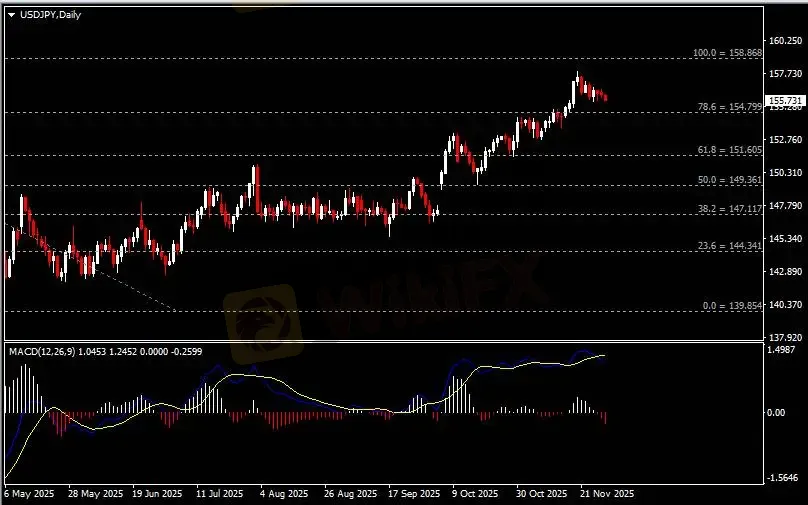Image resolution: width=808 pixels, height=505 pixels.
Task: Click the 6 May 2025 date marker
Action: (28, 494)
